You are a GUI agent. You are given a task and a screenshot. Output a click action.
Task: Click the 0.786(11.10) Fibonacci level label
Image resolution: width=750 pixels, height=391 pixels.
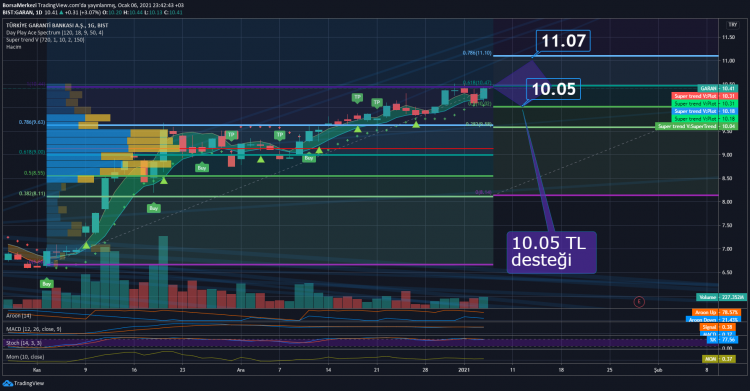point(477,53)
